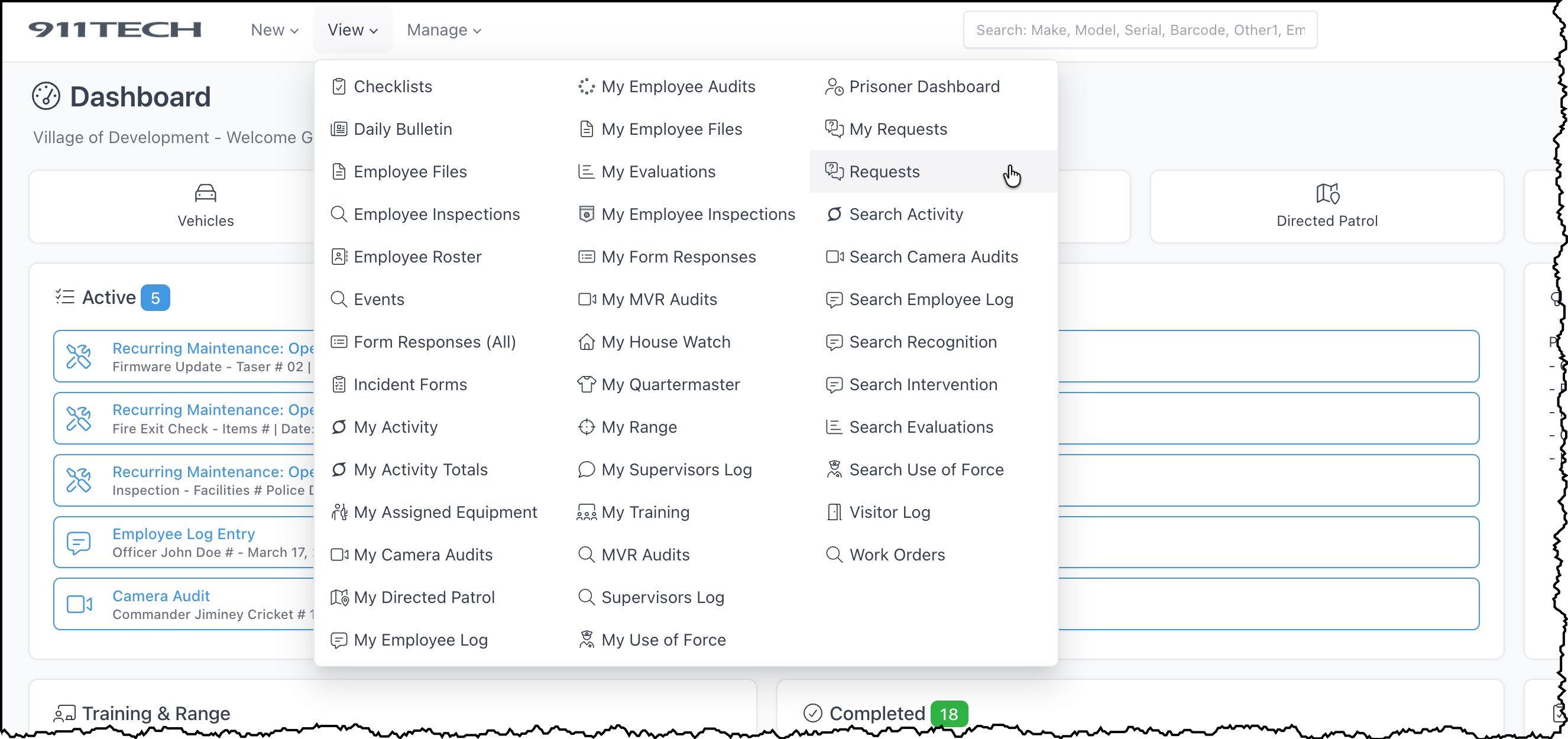Screen dimensions: 1568x739
Task: Click the My Range crosshair icon
Action: coord(585,427)
